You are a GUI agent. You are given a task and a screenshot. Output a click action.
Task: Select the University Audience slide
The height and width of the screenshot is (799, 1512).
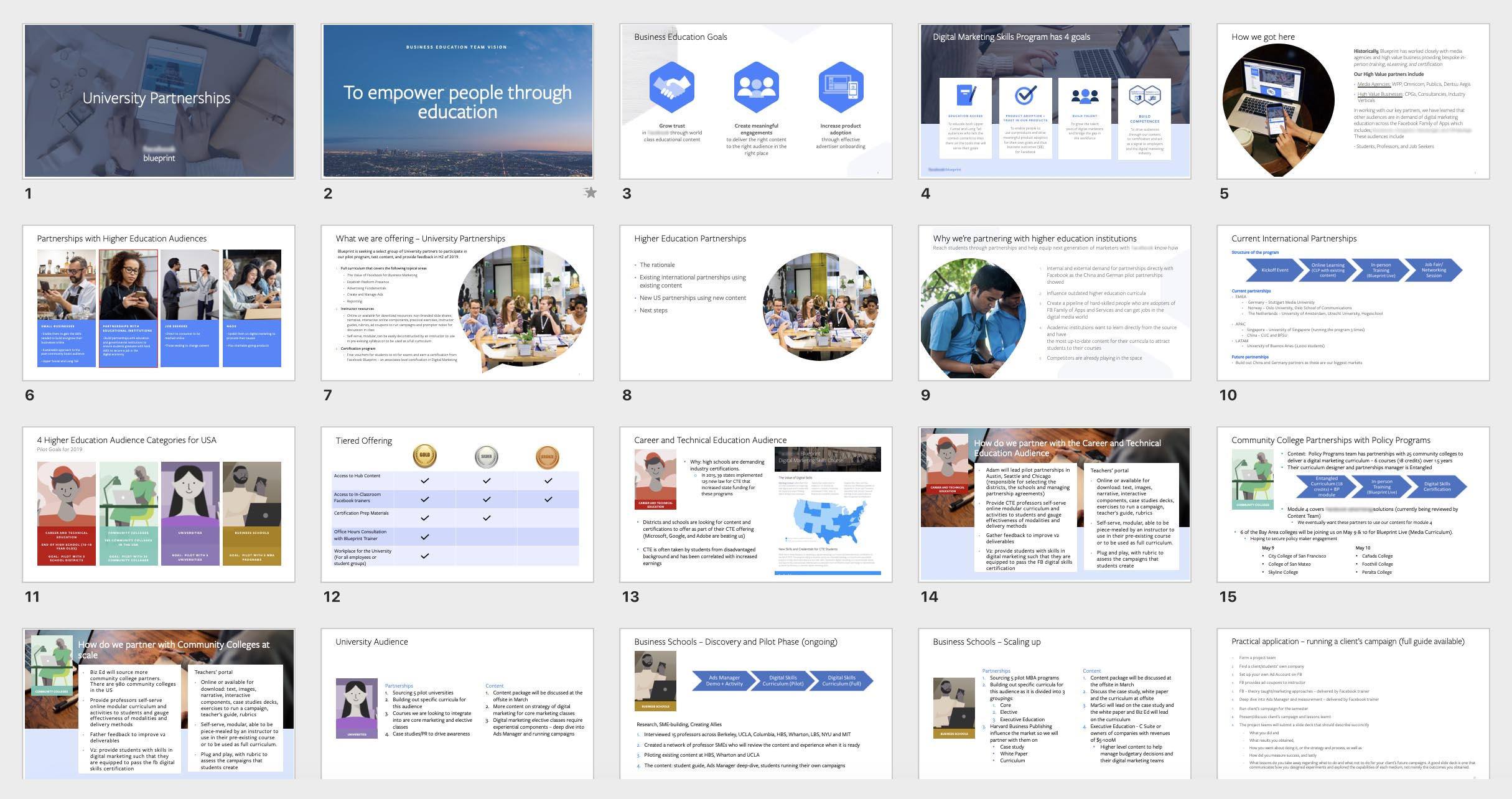pyautogui.click(x=457, y=703)
